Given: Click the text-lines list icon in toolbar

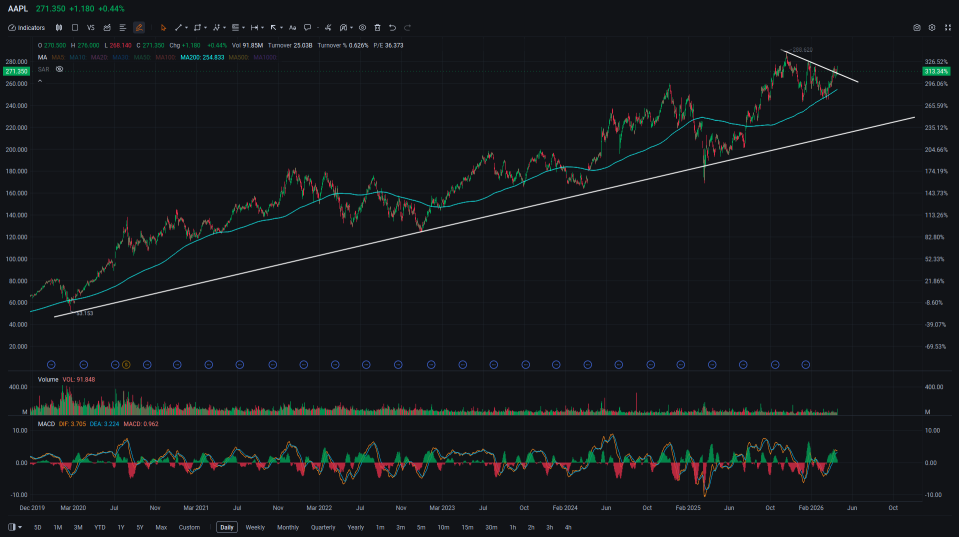Looking at the screenshot, I should point(122,28).
